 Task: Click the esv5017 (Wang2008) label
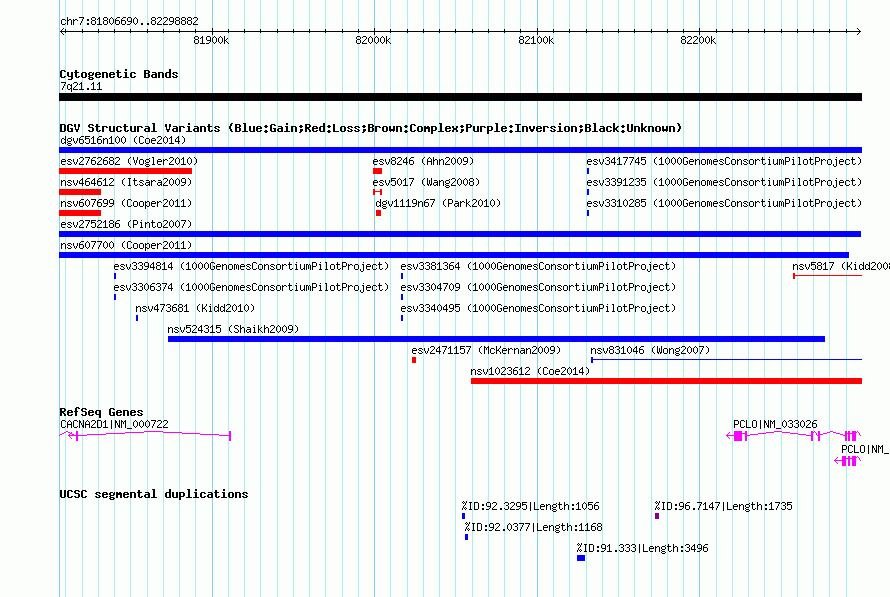point(426,182)
